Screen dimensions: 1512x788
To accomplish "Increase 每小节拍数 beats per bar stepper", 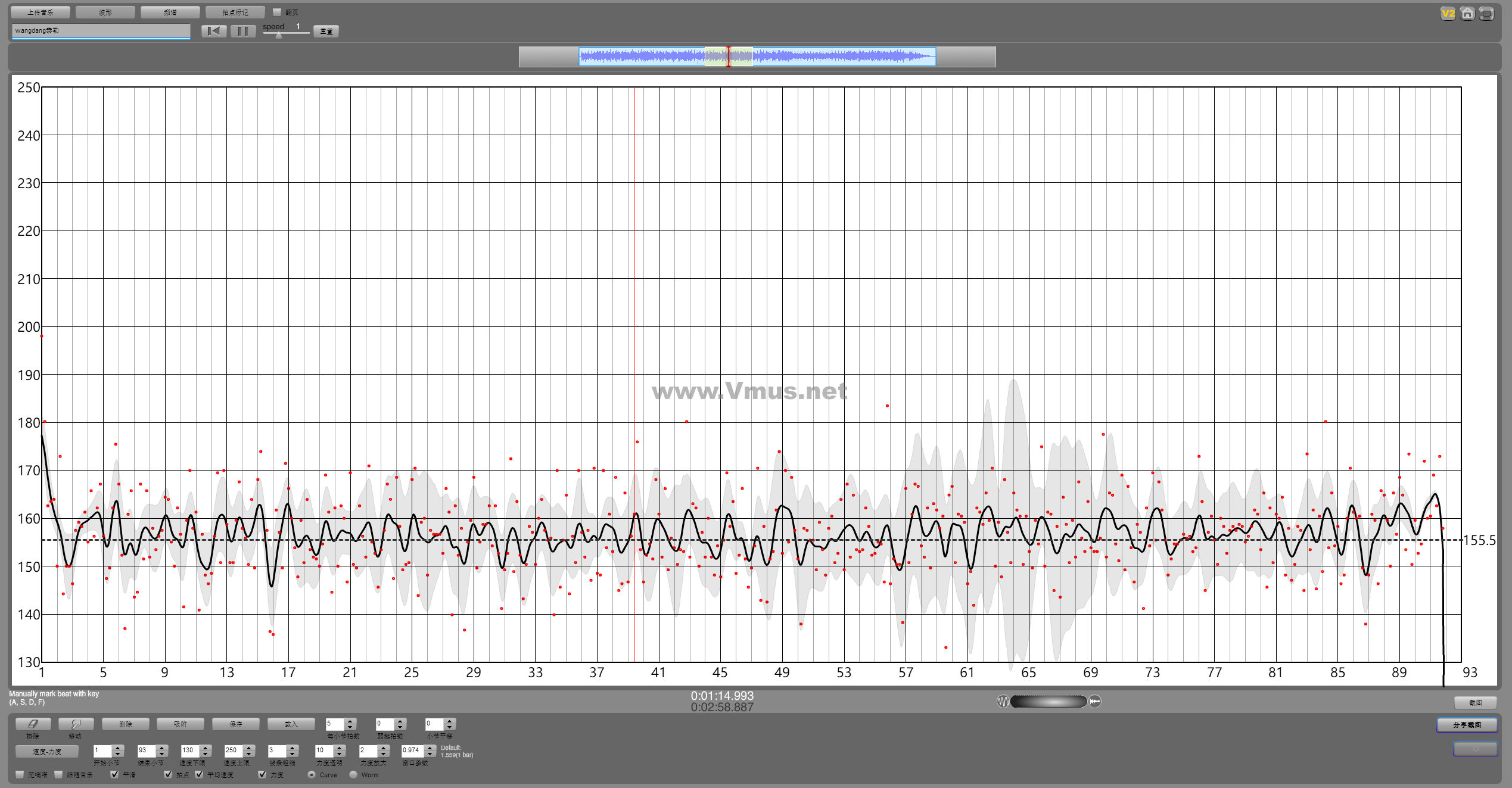I will point(350,721).
